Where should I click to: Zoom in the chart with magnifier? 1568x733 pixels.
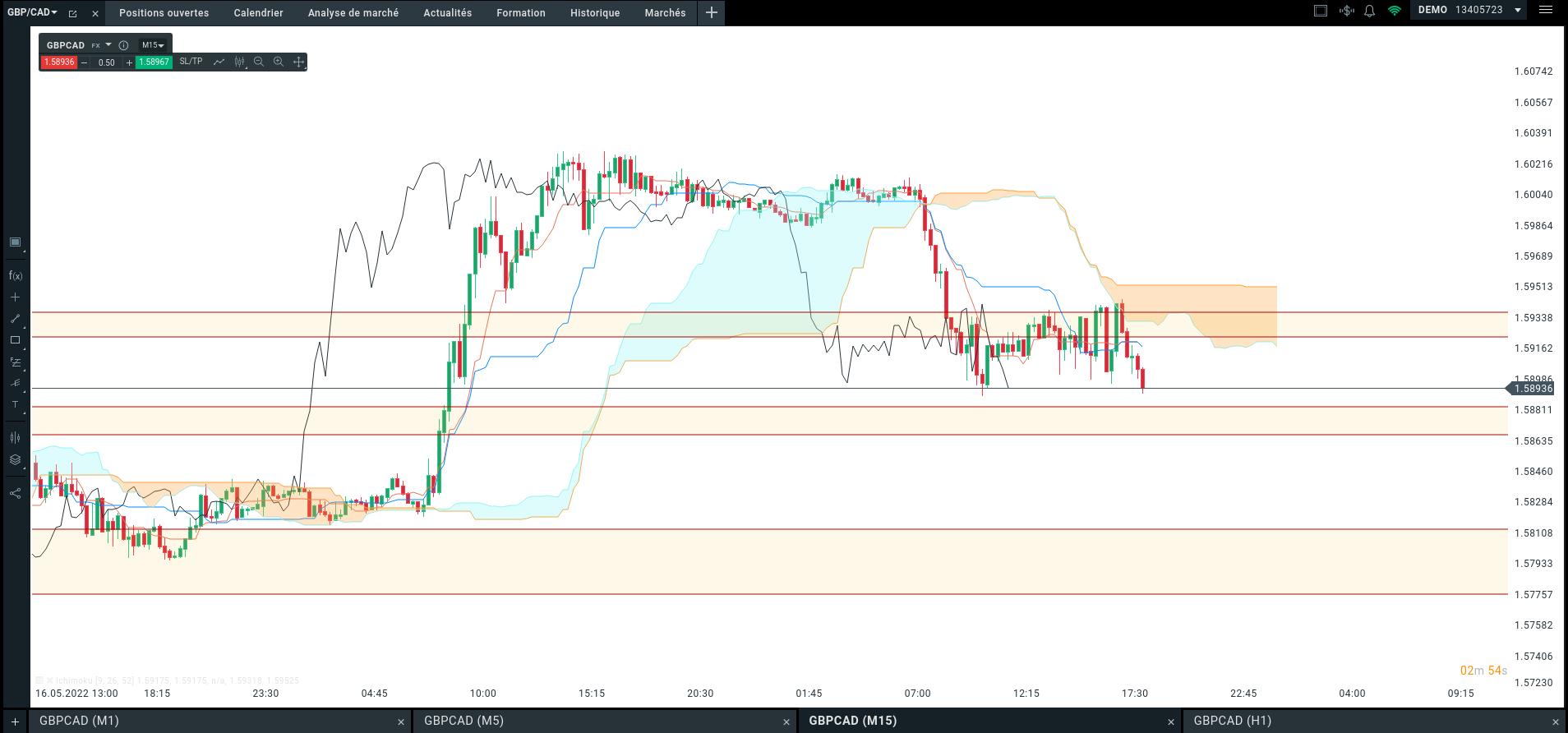(279, 62)
